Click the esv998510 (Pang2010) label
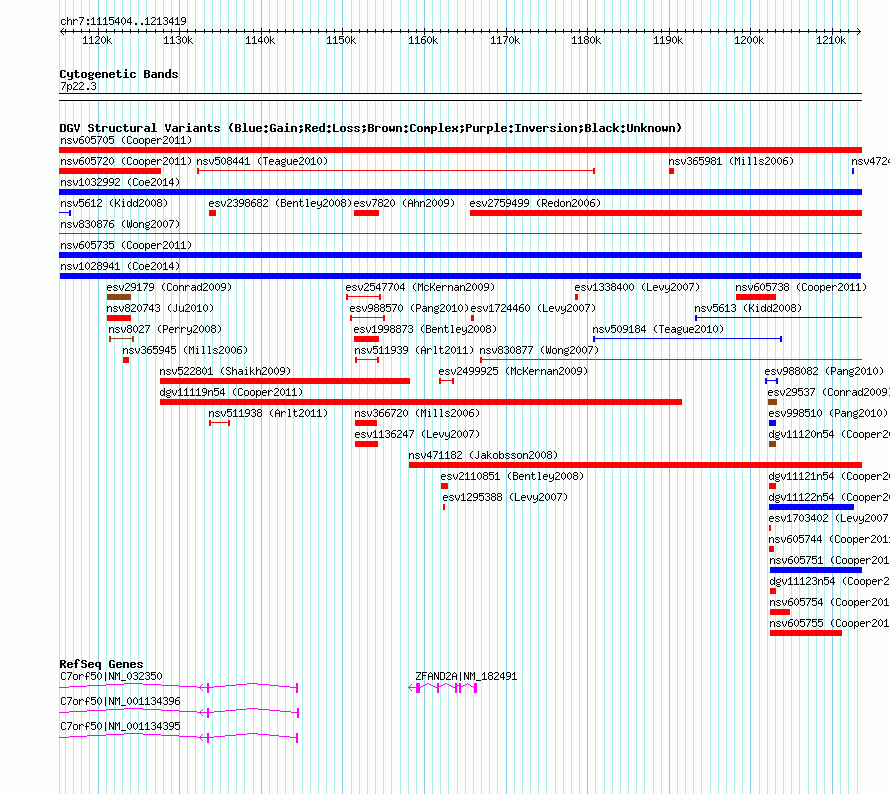Image resolution: width=890 pixels, height=794 pixels. click(x=828, y=413)
